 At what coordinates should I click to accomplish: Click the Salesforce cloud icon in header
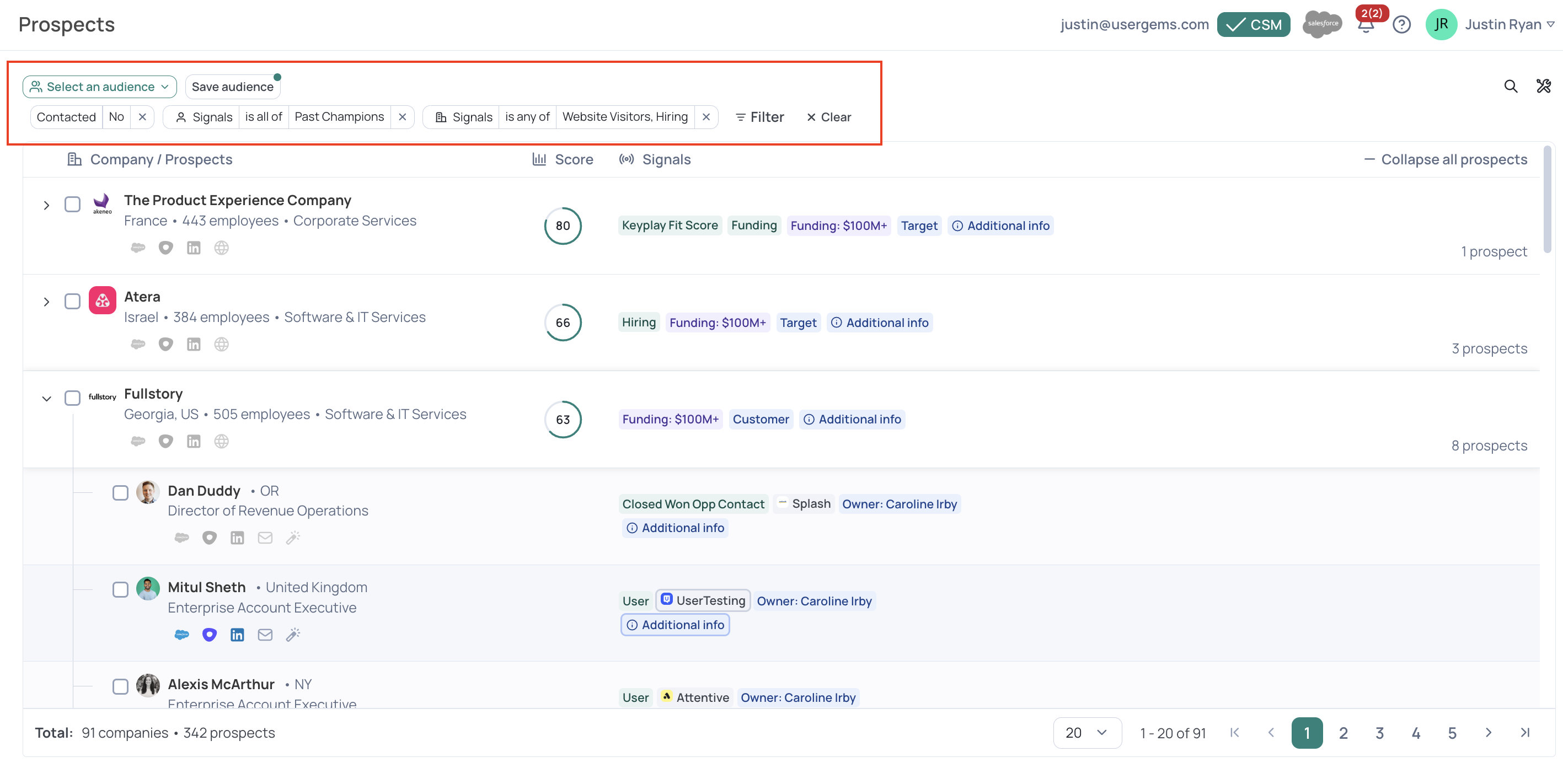coord(1322,24)
